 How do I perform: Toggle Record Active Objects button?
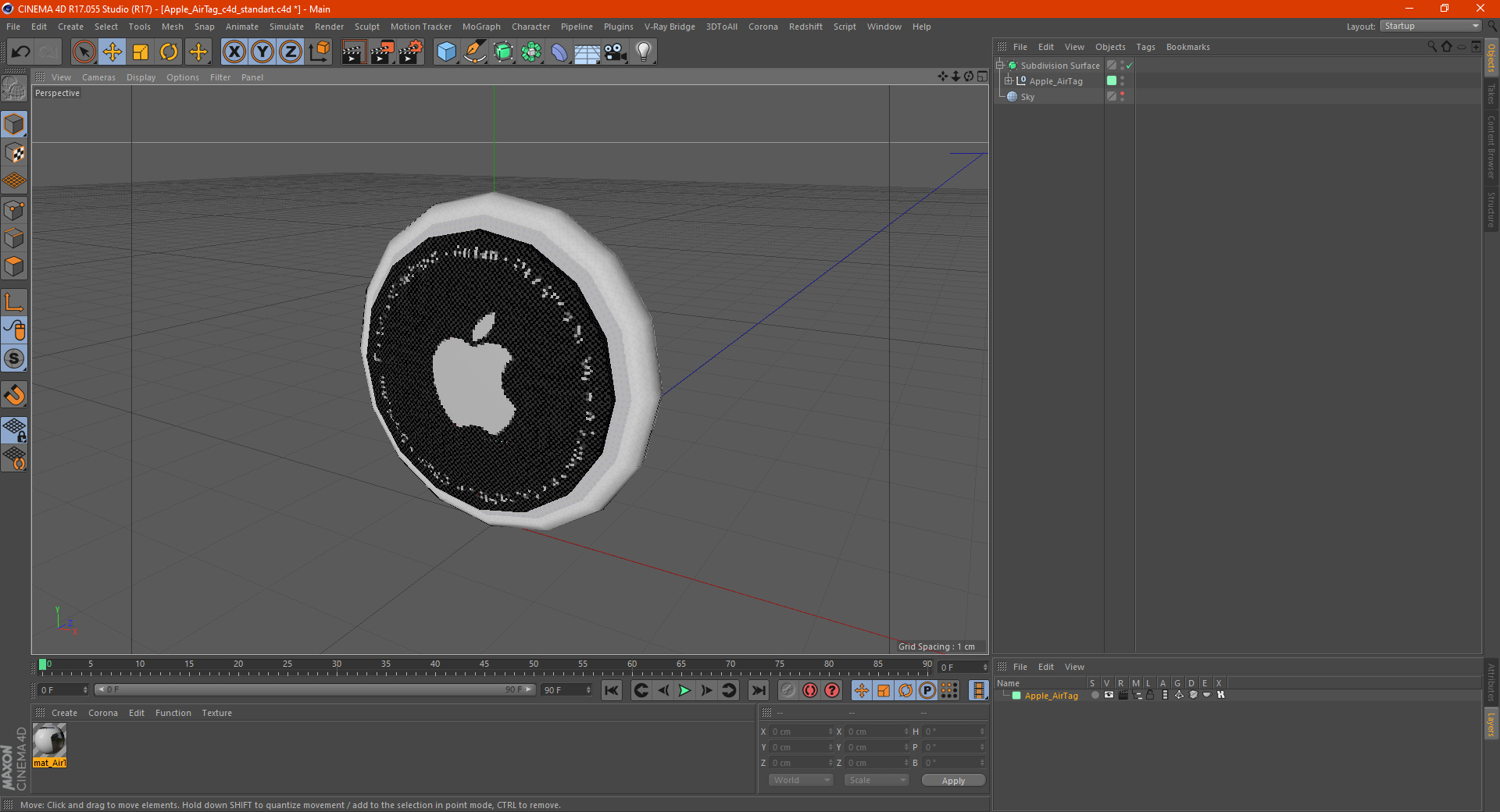(x=788, y=690)
